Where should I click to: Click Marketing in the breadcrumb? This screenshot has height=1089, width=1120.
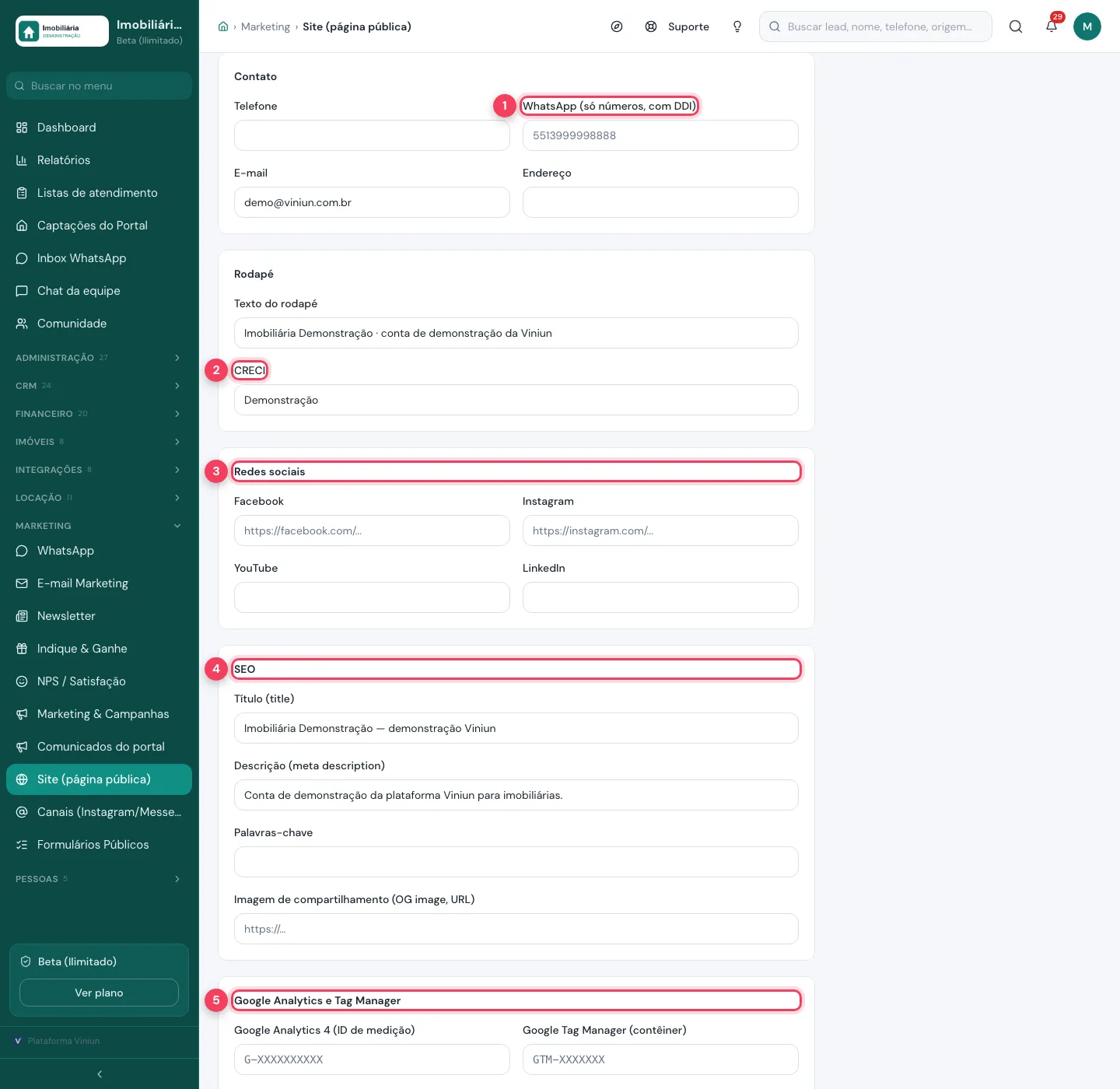coord(265,26)
